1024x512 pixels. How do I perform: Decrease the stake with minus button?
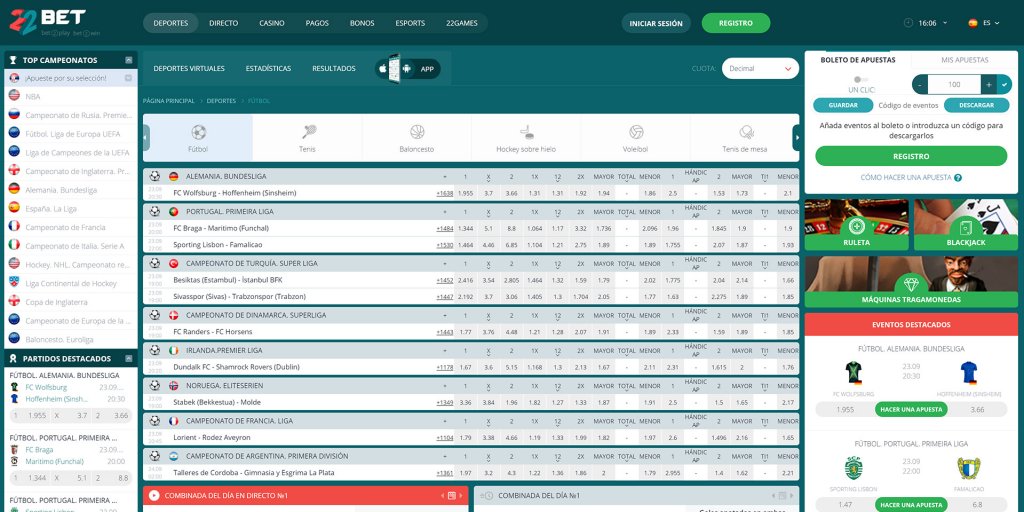(920, 84)
